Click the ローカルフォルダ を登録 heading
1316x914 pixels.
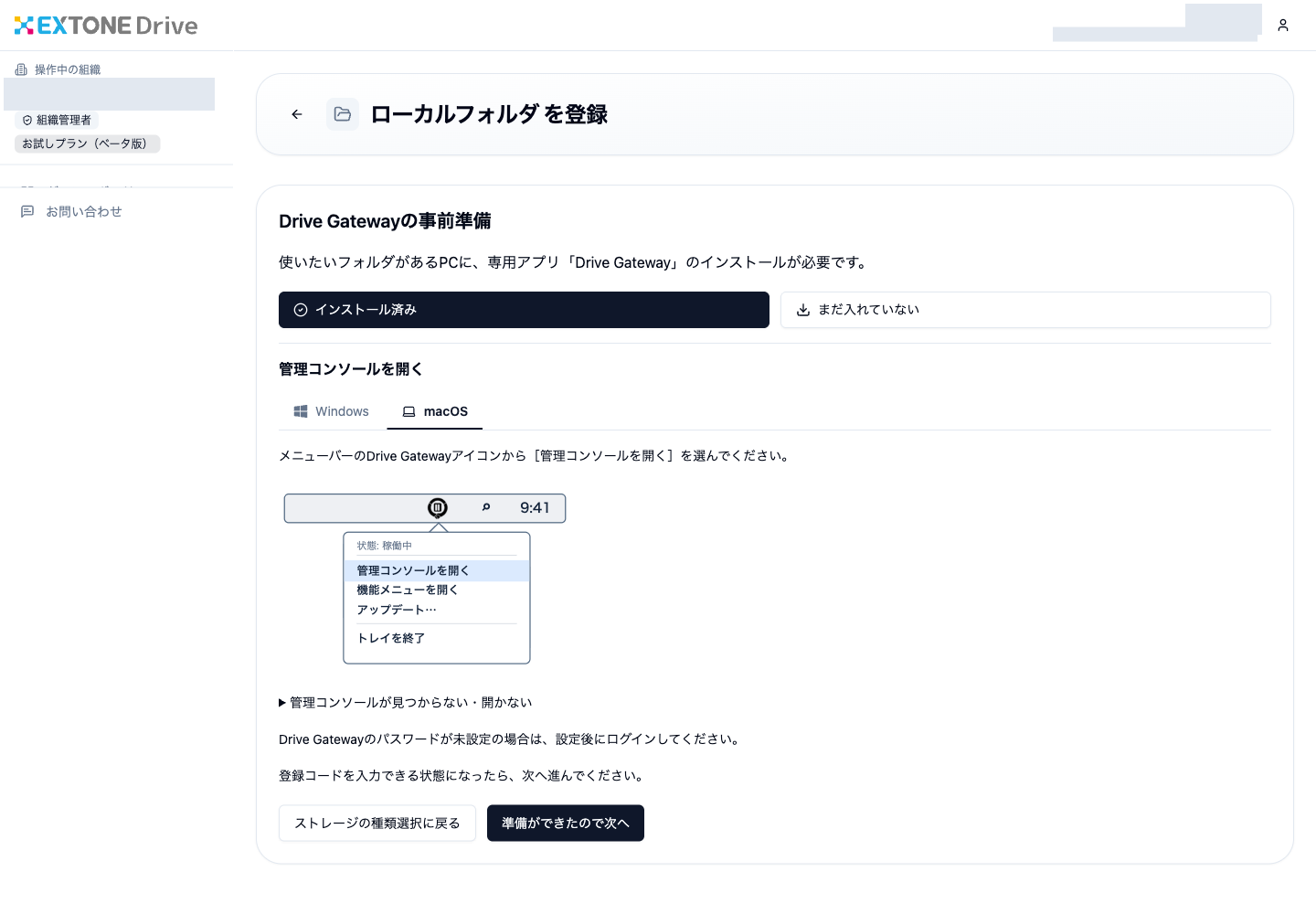click(489, 114)
